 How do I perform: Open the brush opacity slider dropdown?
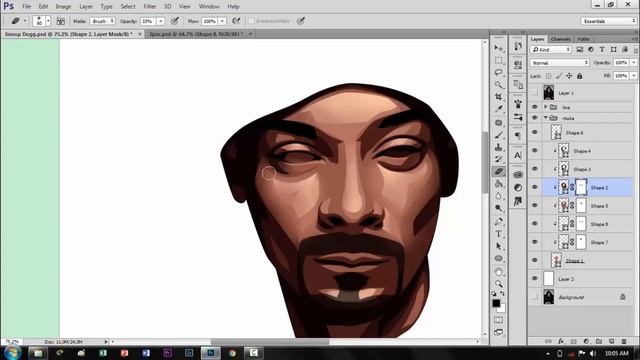[x=161, y=21]
